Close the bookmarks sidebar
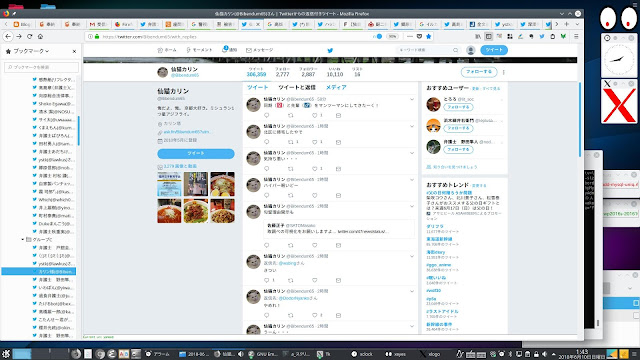This screenshot has height=360, width=640. [x=74, y=51]
